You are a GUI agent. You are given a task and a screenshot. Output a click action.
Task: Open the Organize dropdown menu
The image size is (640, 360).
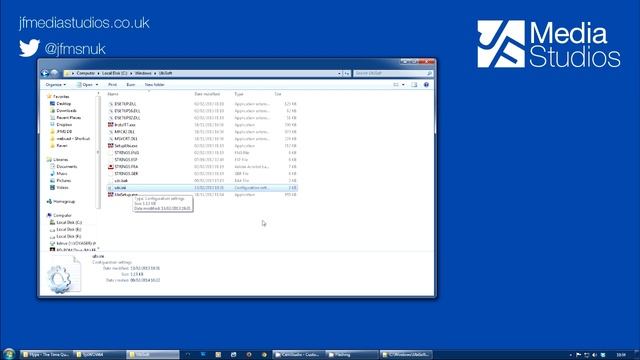[56, 84]
